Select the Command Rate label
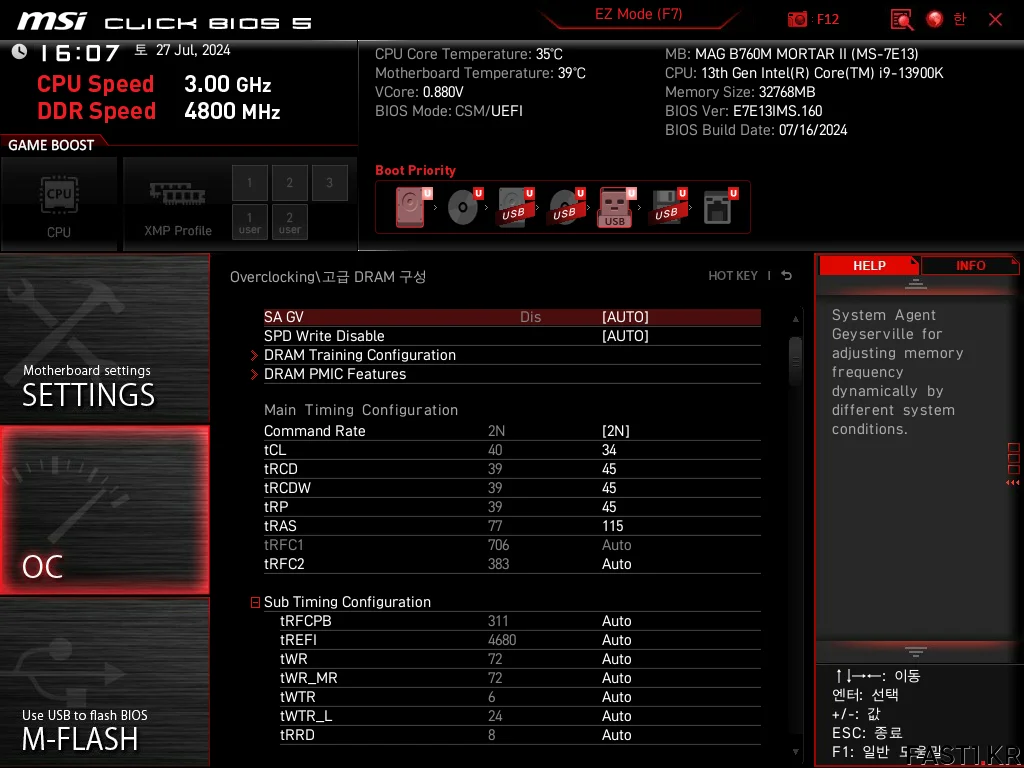The height and width of the screenshot is (768, 1024). (314, 431)
